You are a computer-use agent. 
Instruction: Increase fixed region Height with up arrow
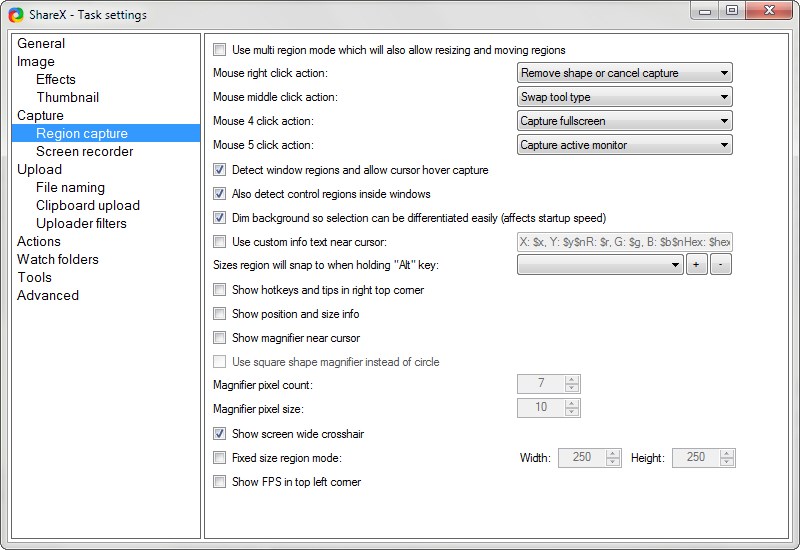pos(727,453)
